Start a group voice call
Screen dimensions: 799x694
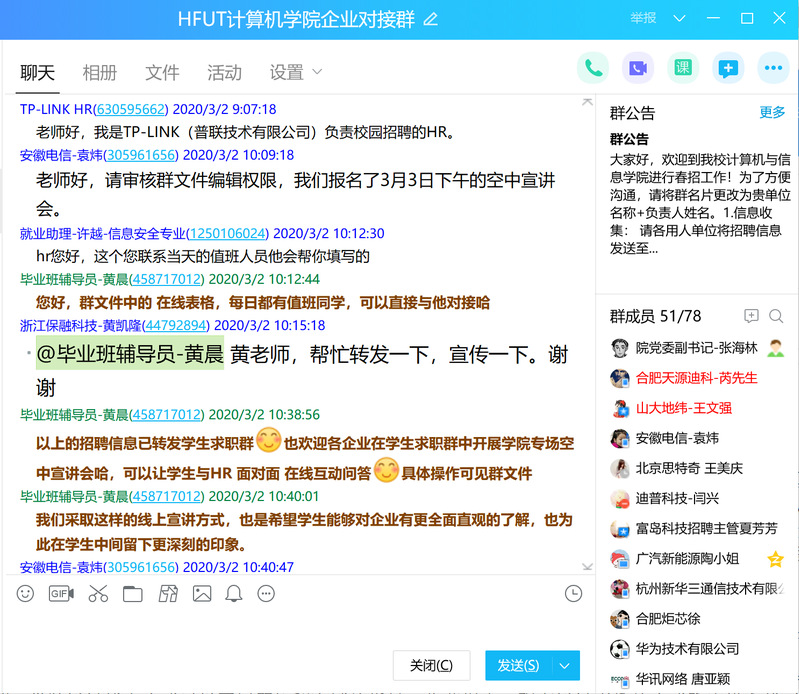594,68
